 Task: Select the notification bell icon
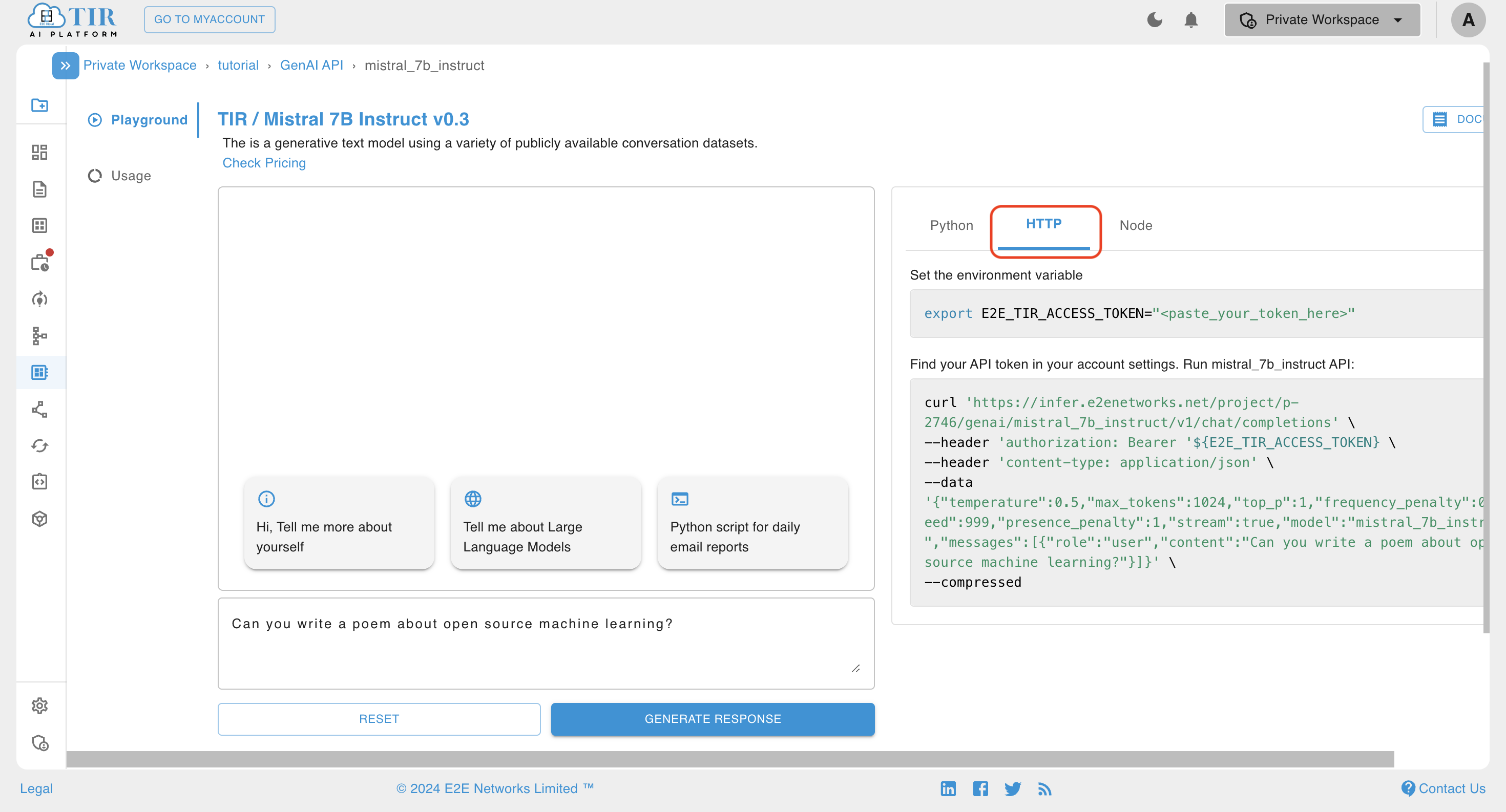[x=1191, y=20]
